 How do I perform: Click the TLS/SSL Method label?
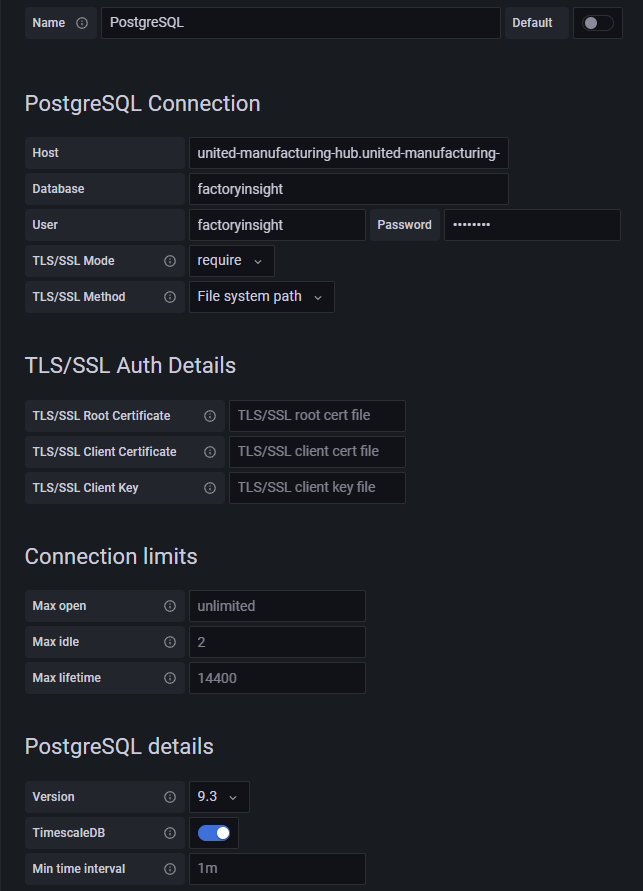79,297
